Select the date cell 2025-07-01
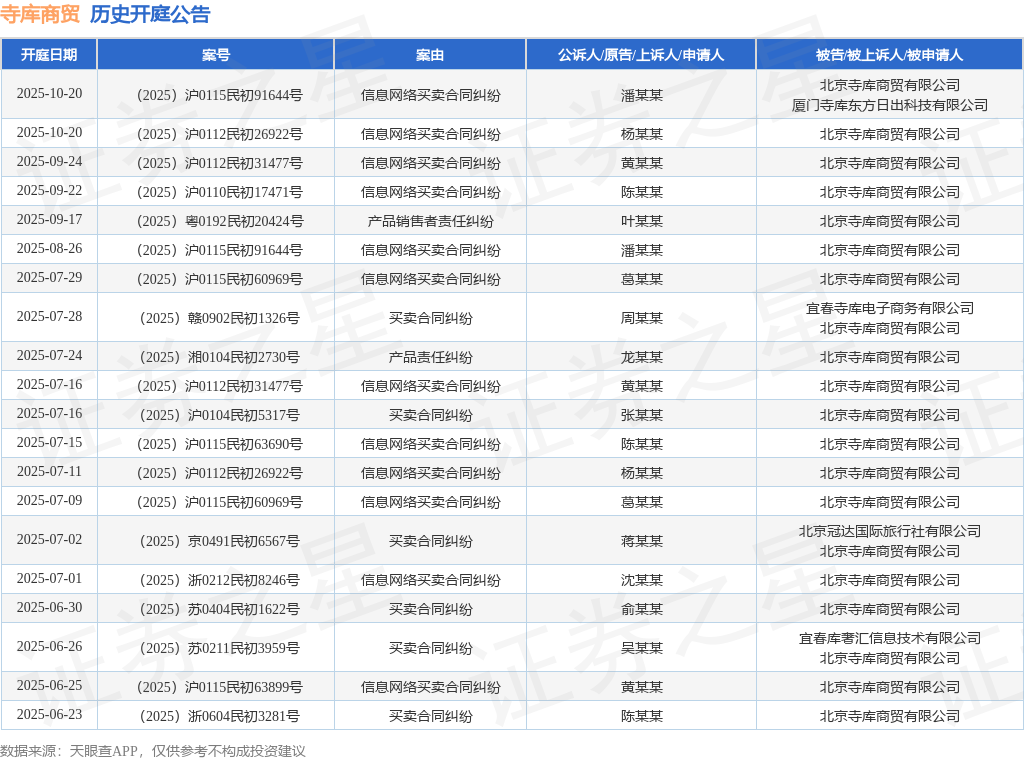This screenshot has height=760, width=1024. tap(50, 578)
